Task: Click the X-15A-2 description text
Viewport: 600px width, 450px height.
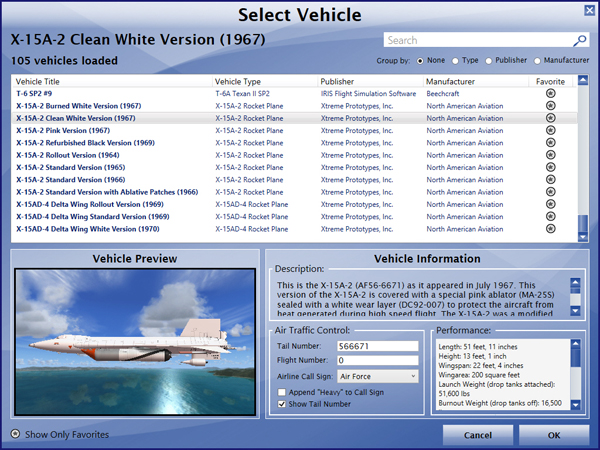Action: [416, 300]
